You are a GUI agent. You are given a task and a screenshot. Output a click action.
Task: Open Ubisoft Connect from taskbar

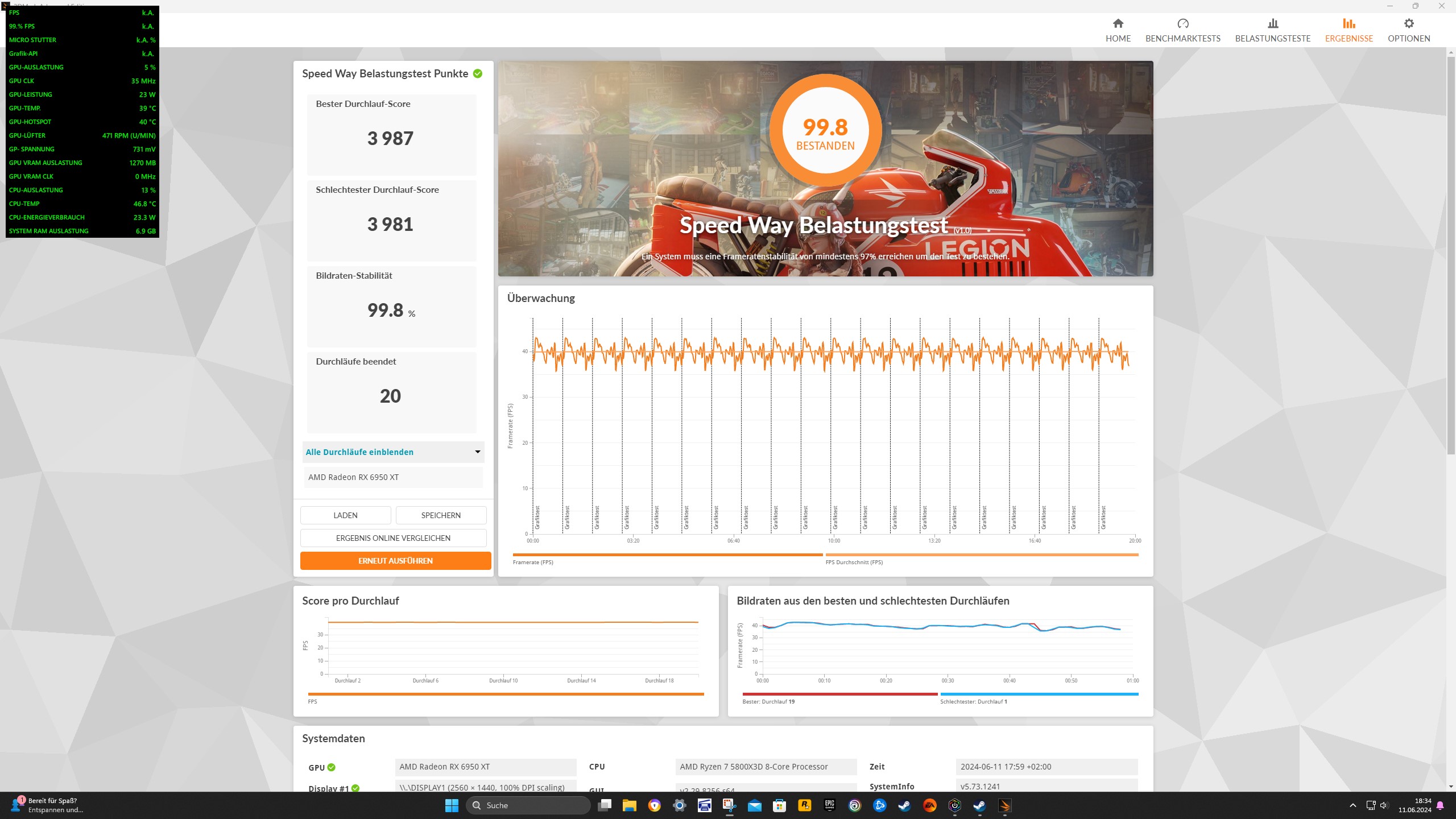854,805
